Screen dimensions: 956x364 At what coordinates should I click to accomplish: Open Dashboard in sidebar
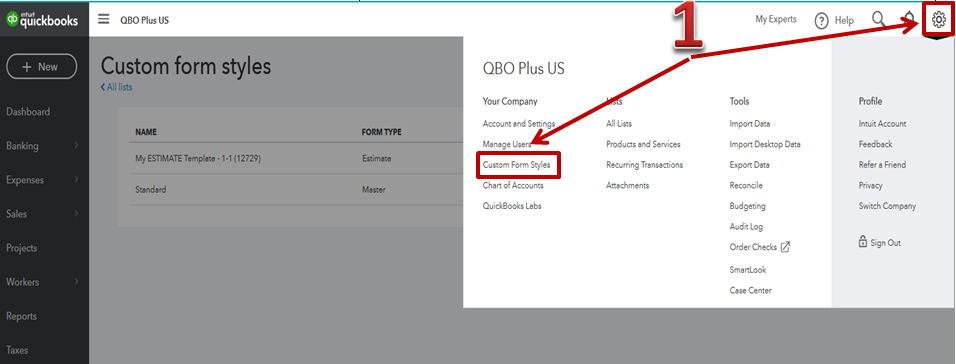(x=28, y=112)
